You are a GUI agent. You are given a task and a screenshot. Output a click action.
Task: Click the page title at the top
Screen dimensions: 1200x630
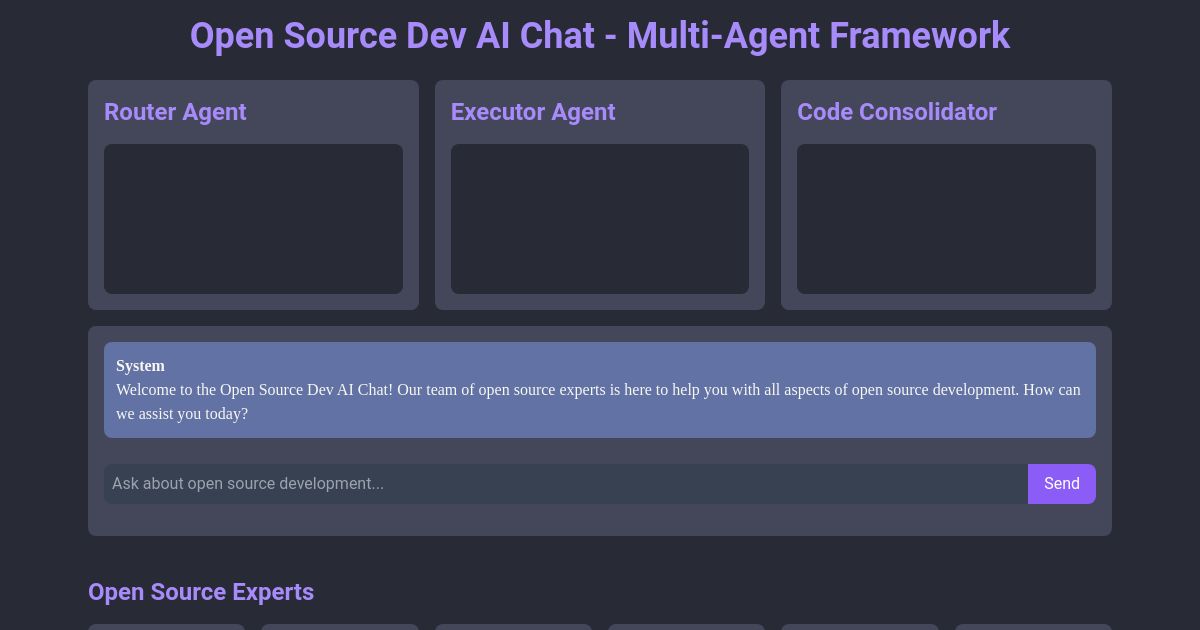[600, 36]
